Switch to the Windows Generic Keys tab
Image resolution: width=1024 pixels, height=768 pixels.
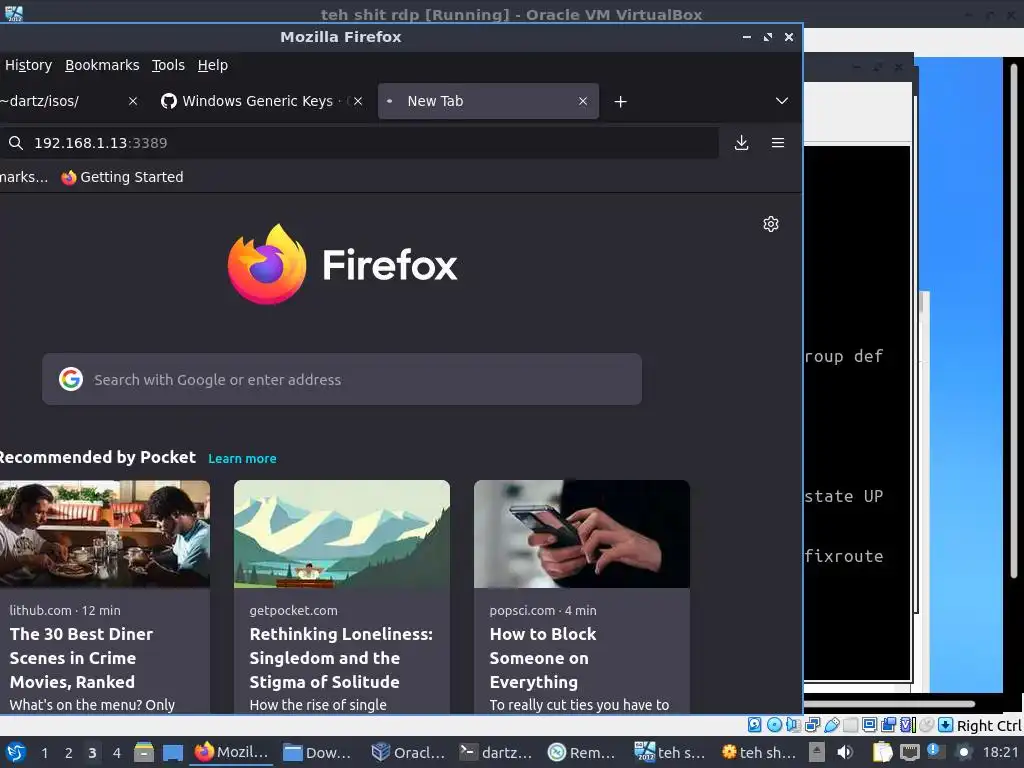(x=261, y=101)
